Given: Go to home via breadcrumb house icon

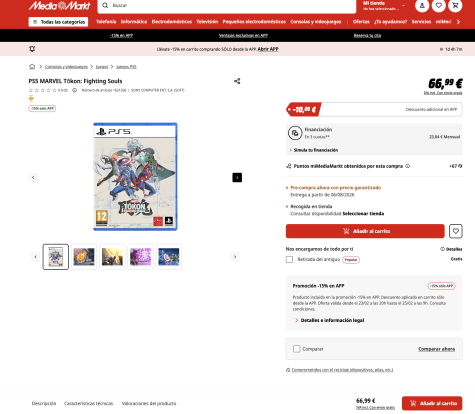Looking at the screenshot, I should pyautogui.click(x=32, y=67).
